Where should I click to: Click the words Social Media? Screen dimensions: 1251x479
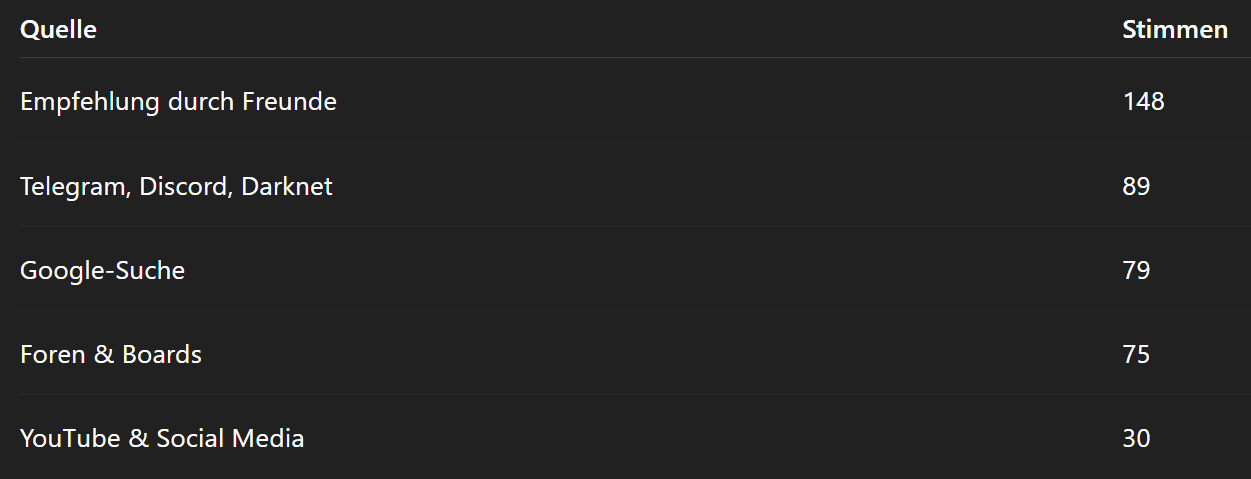pos(230,438)
